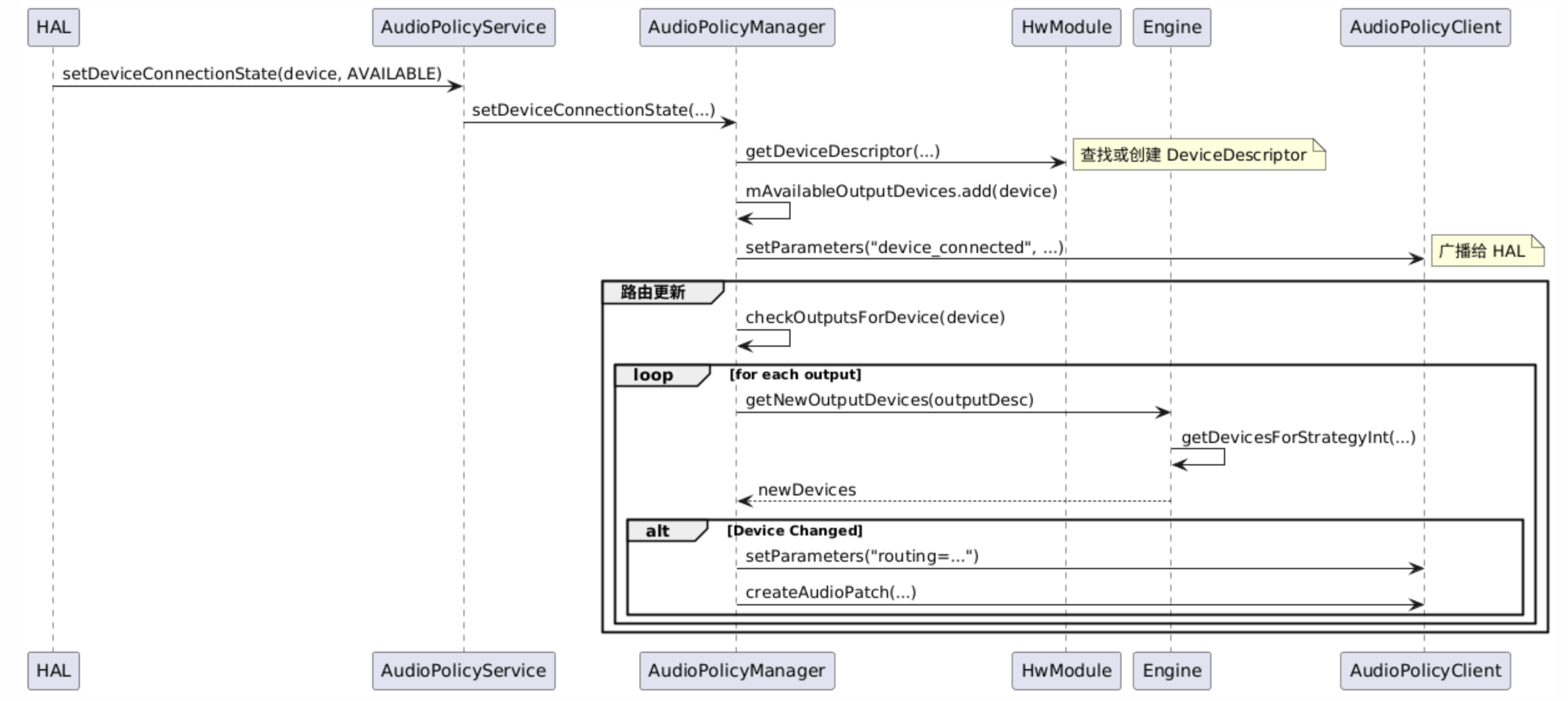Click the getDeviceDescriptor(...) message label
Viewport: 1568px width, 701px height.
tap(842, 151)
